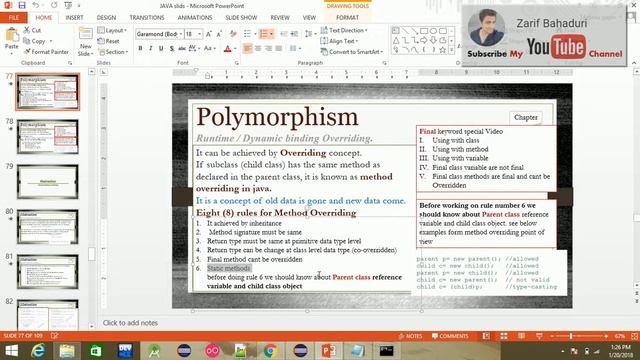Switch to Reading View in the status bar
The width and height of the screenshot is (640, 360).
(x=521, y=336)
